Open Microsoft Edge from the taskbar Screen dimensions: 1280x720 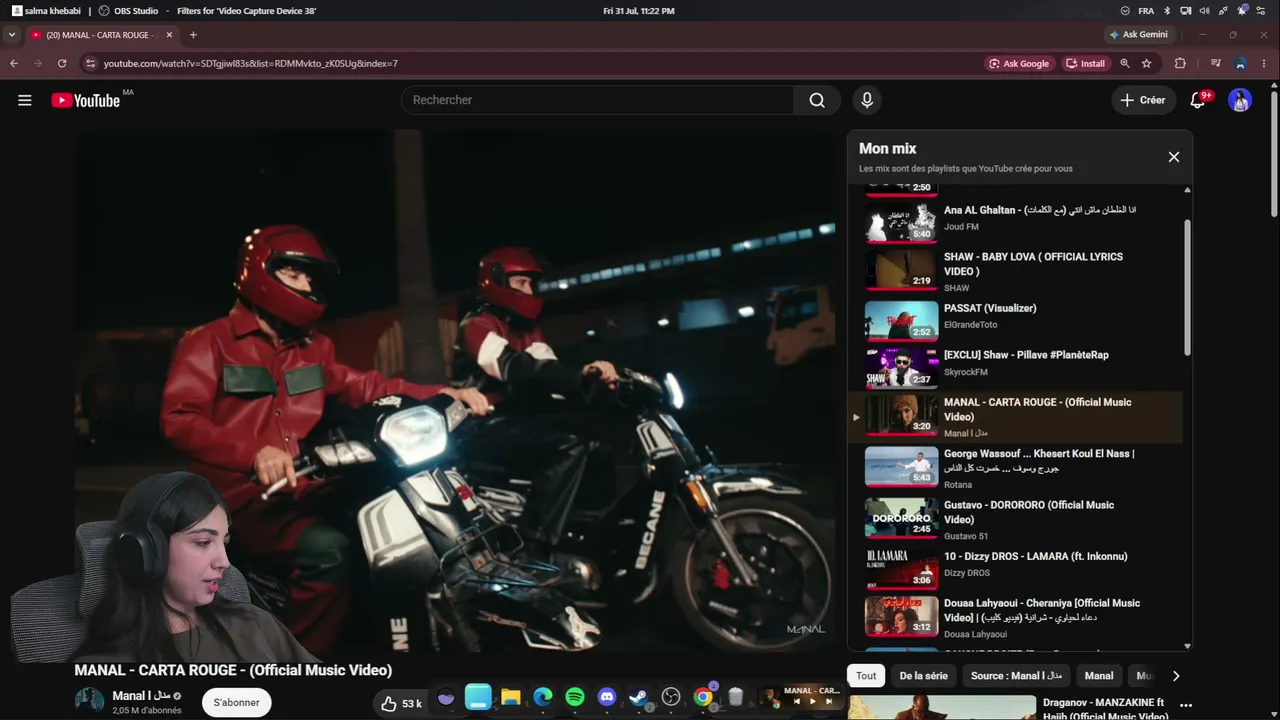[543, 697]
